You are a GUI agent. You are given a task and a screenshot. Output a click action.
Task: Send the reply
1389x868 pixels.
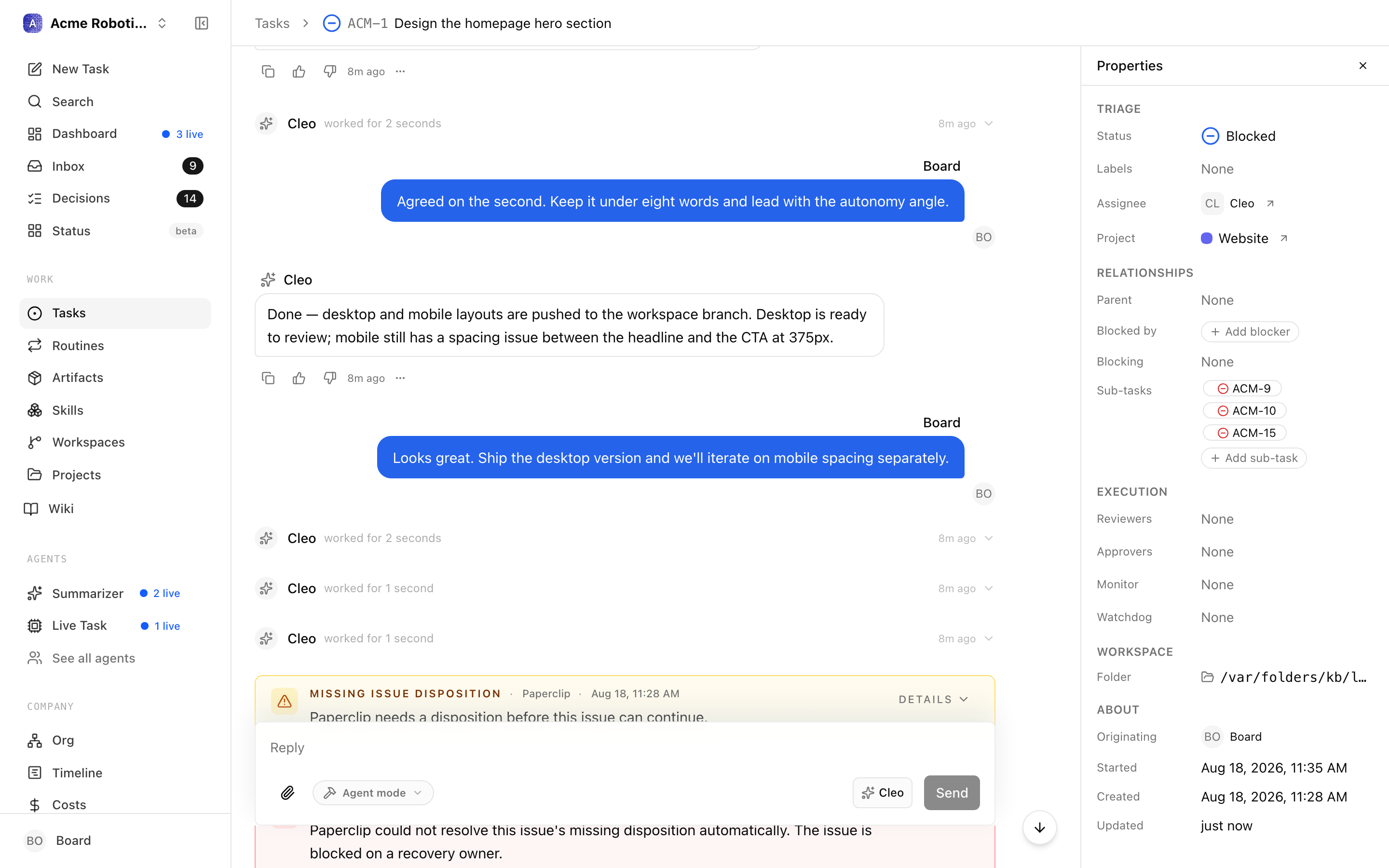point(952,793)
